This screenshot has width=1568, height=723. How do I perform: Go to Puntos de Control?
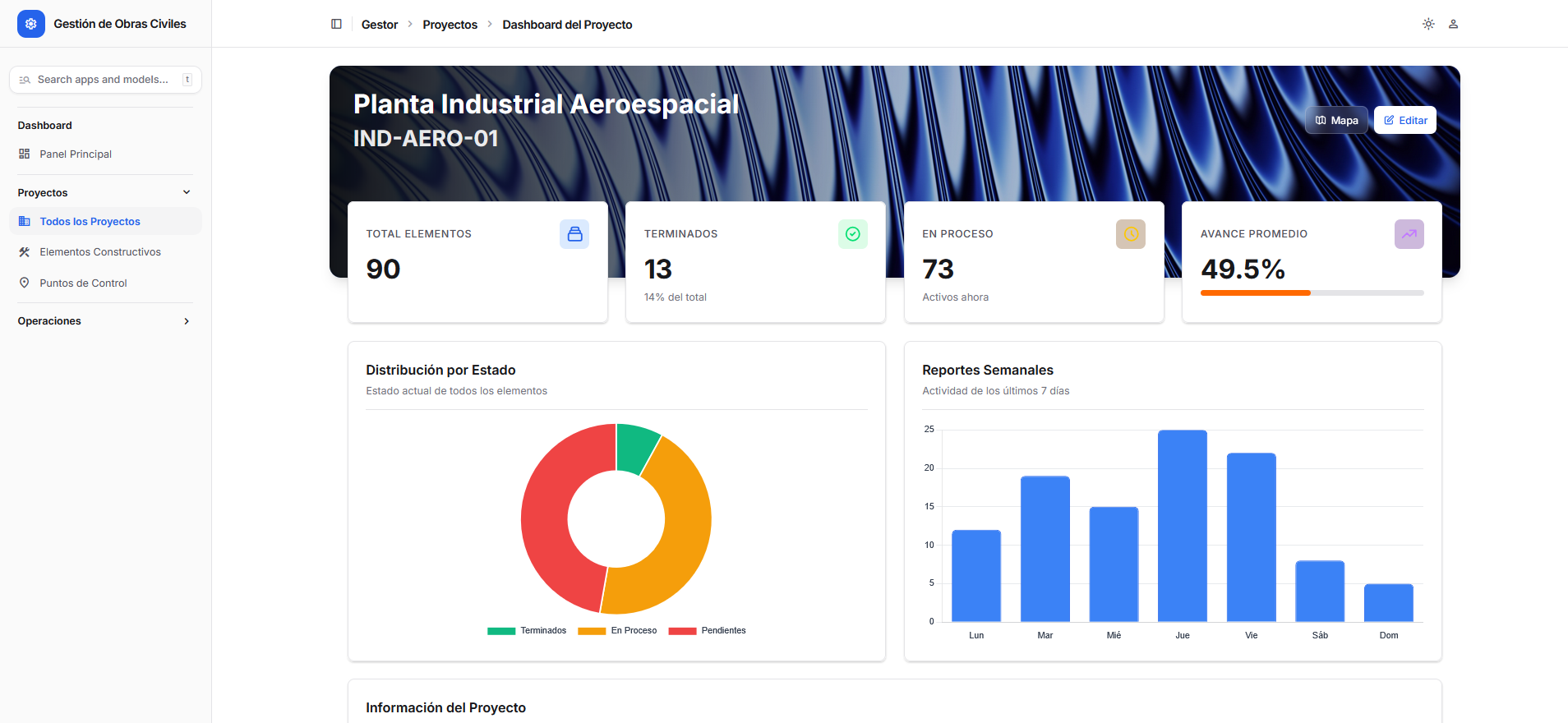[83, 283]
